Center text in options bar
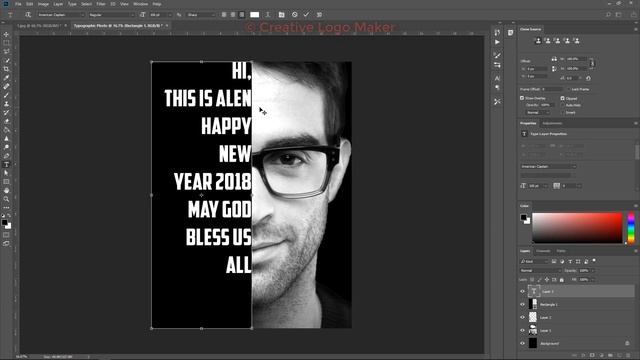This screenshot has width=640, height=360. 233,15
